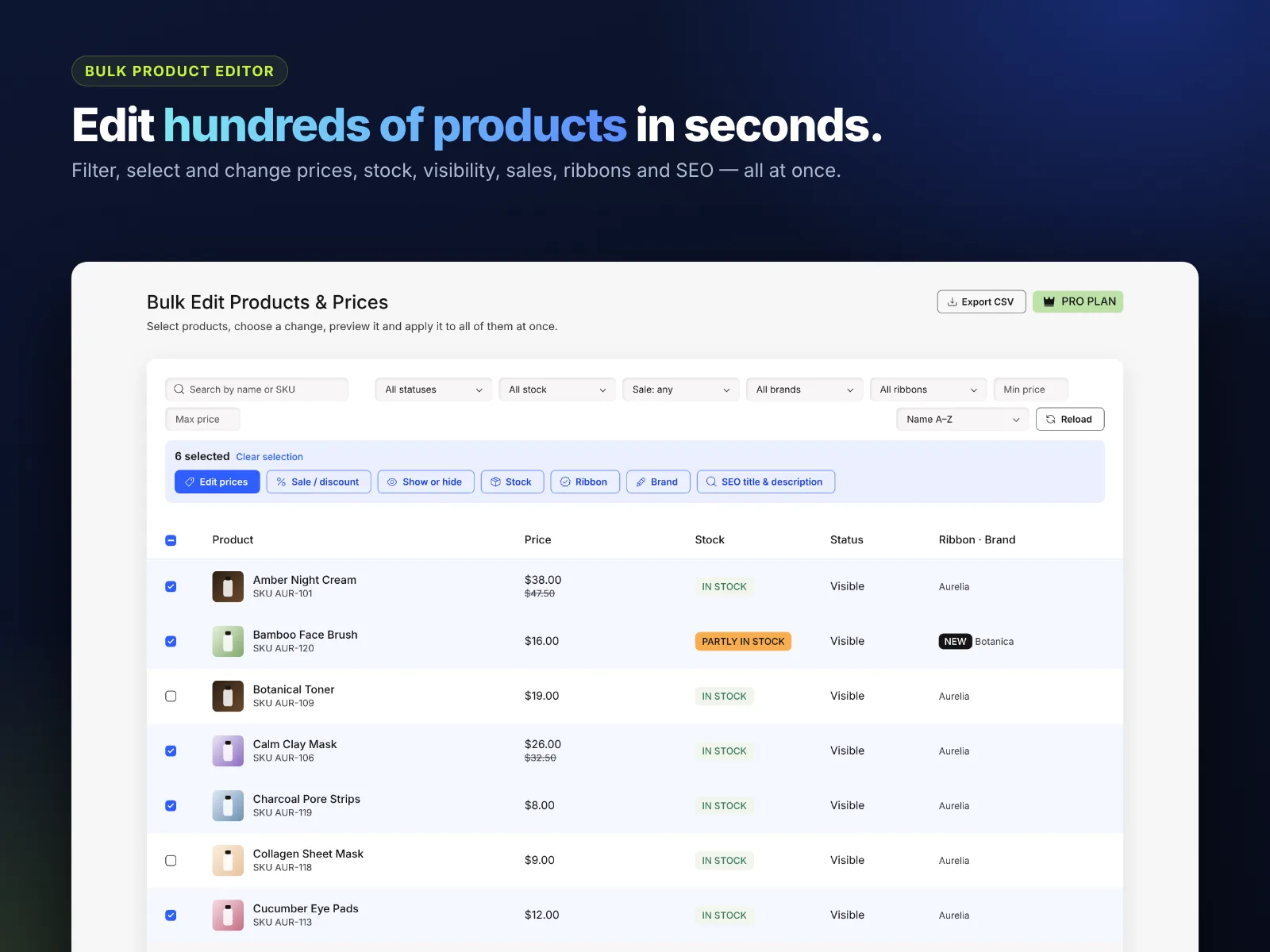
Task: Click the pencil icon on Brand button
Action: coord(641,482)
